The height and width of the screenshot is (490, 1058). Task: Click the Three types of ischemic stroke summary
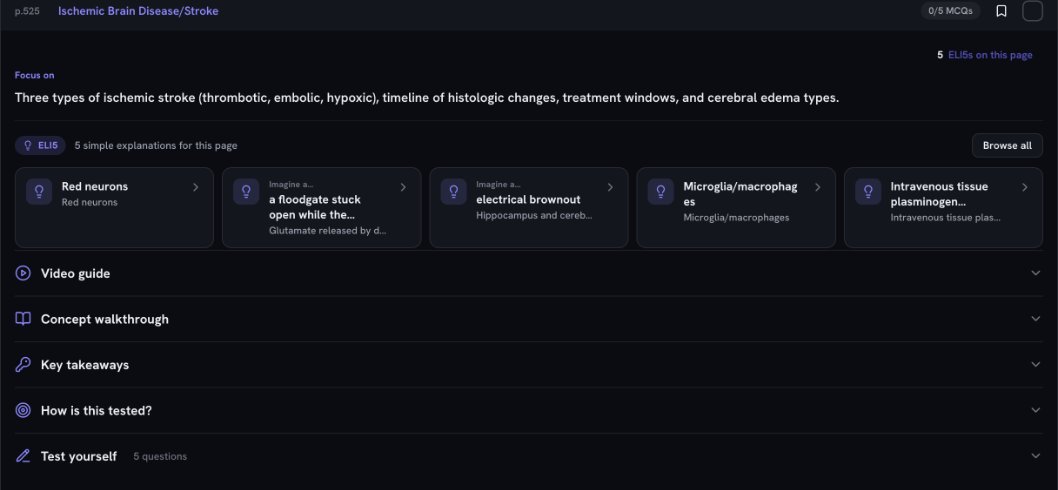(x=426, y=98)
